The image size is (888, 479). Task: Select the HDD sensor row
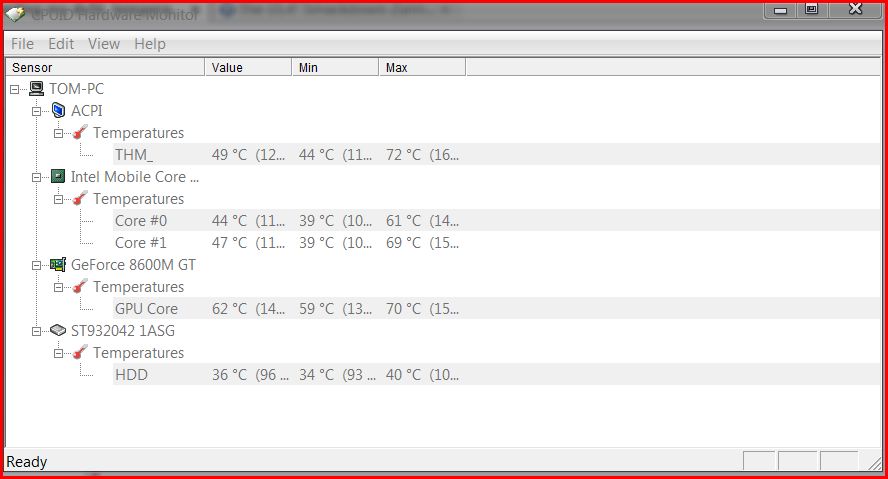click(497, 374)
